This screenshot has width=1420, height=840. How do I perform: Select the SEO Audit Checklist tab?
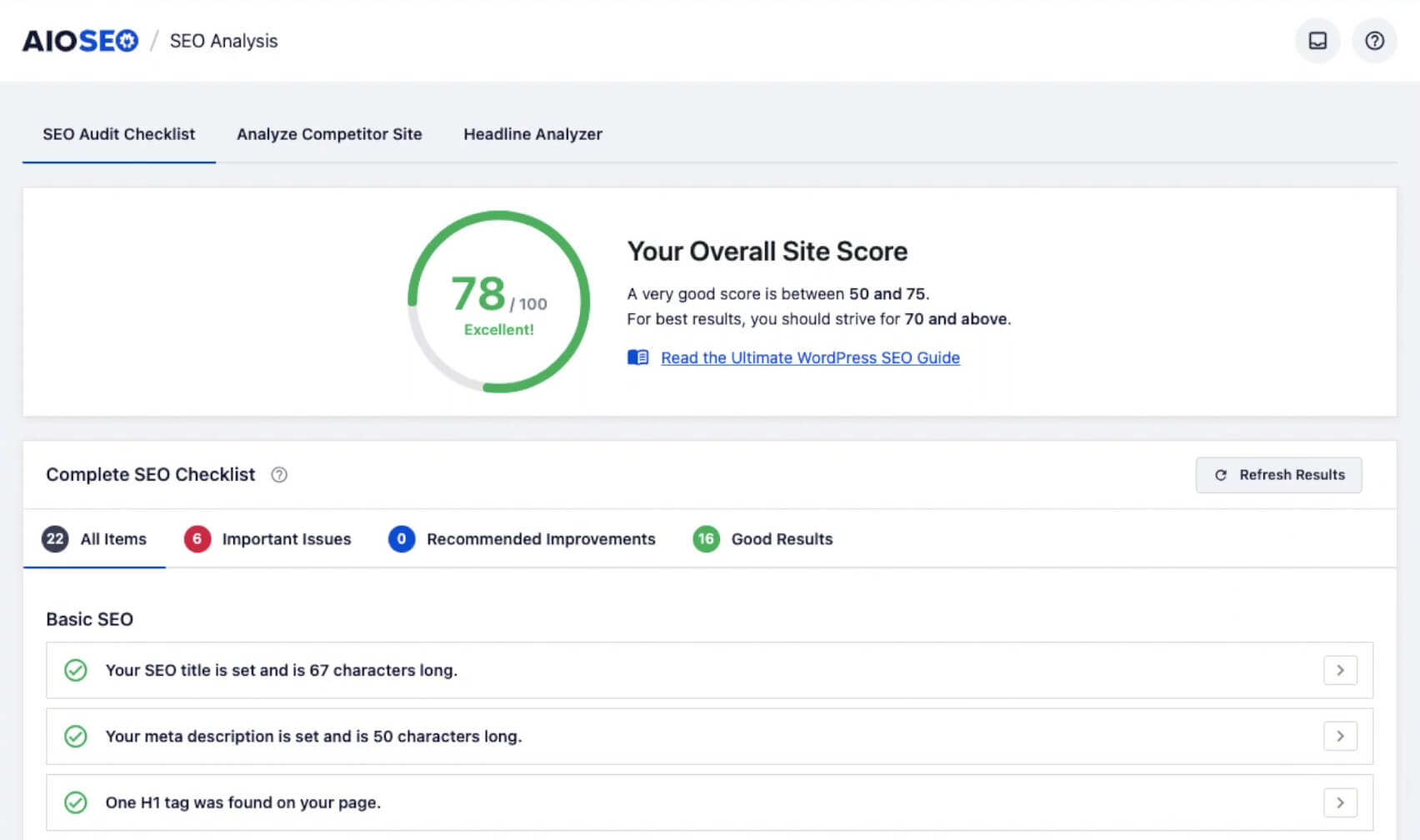(x=118, y=134)
